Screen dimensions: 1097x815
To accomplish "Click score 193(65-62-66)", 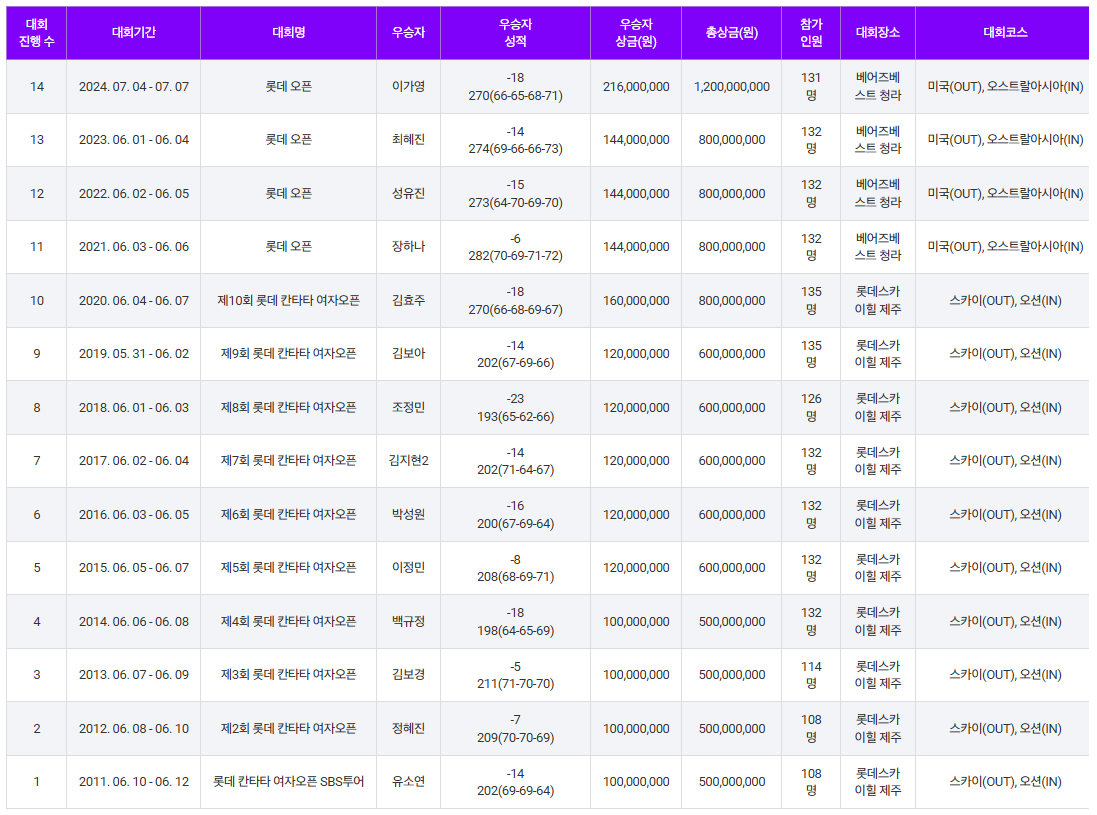I will 515,417.
